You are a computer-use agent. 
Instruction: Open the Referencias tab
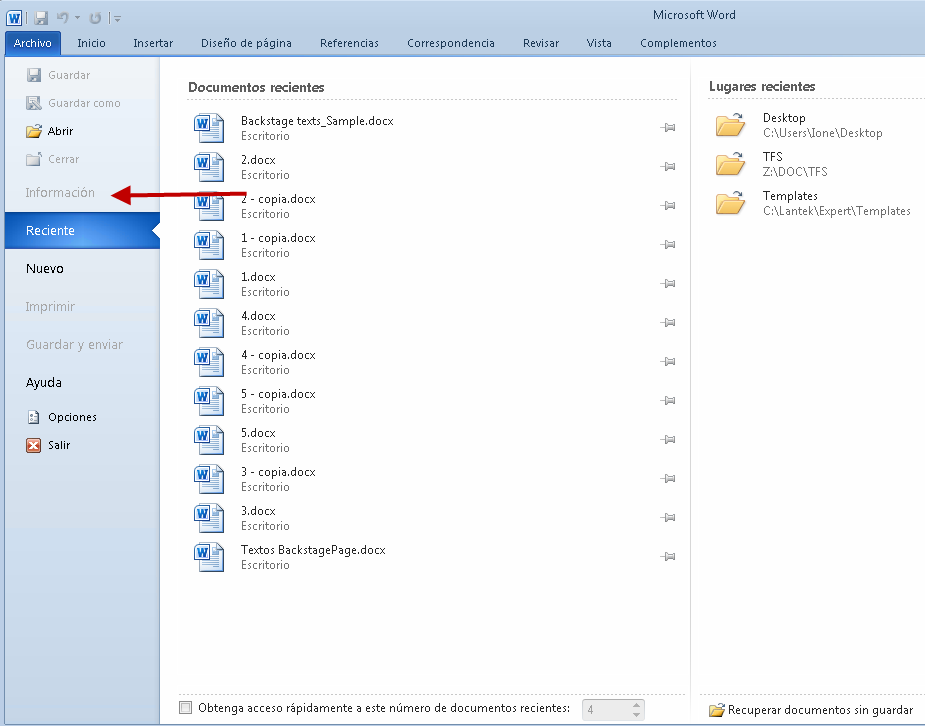tap(349, 43)
